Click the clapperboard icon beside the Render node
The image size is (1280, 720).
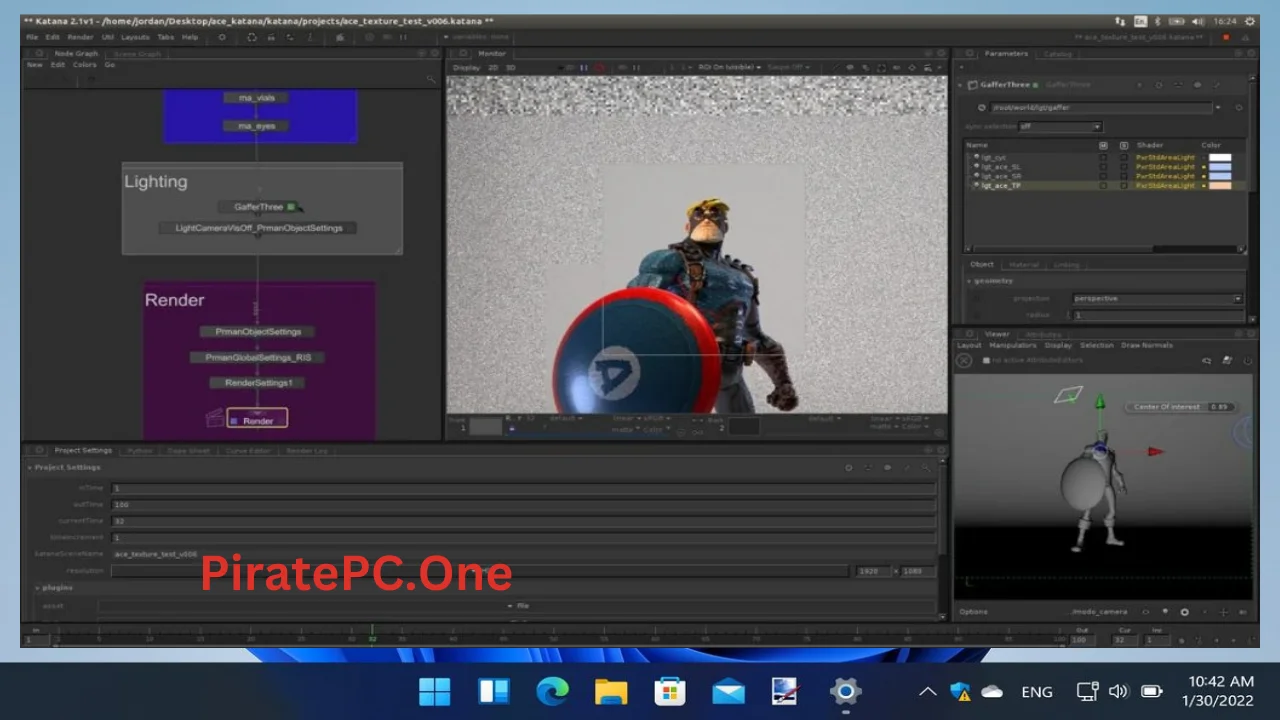[214, 418]
